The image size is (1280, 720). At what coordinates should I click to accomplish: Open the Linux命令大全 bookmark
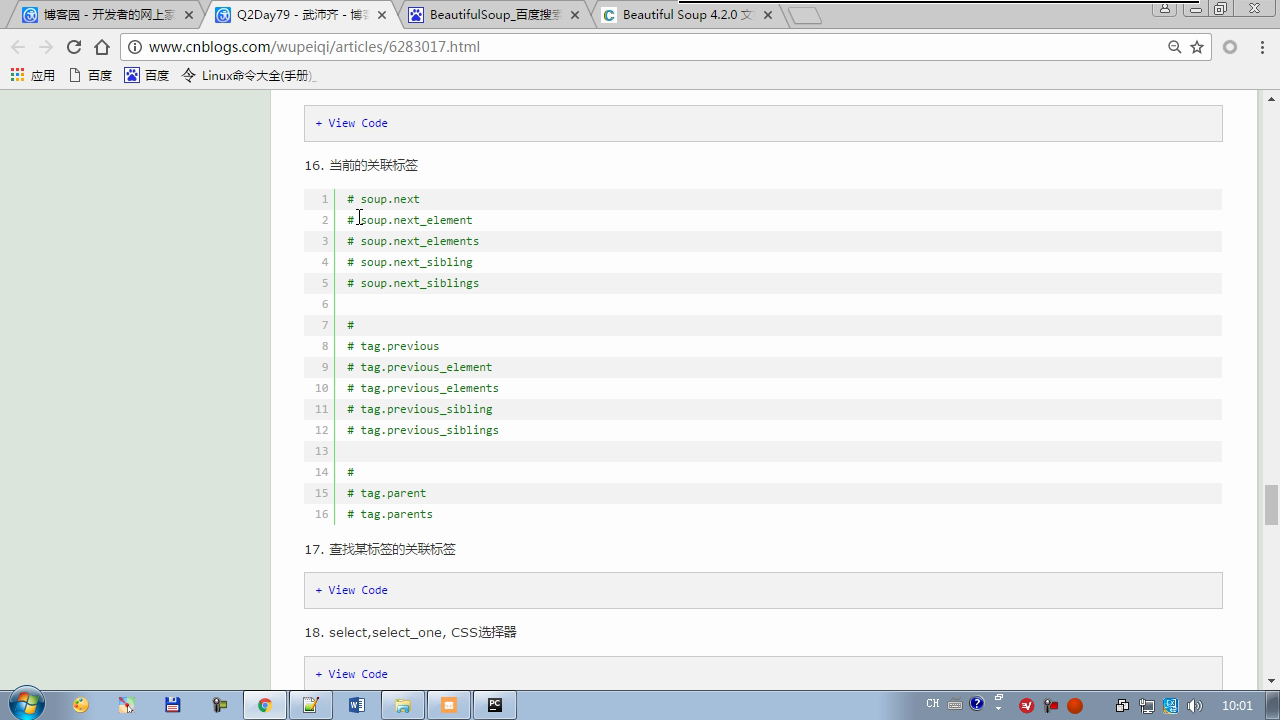(248, 75)
